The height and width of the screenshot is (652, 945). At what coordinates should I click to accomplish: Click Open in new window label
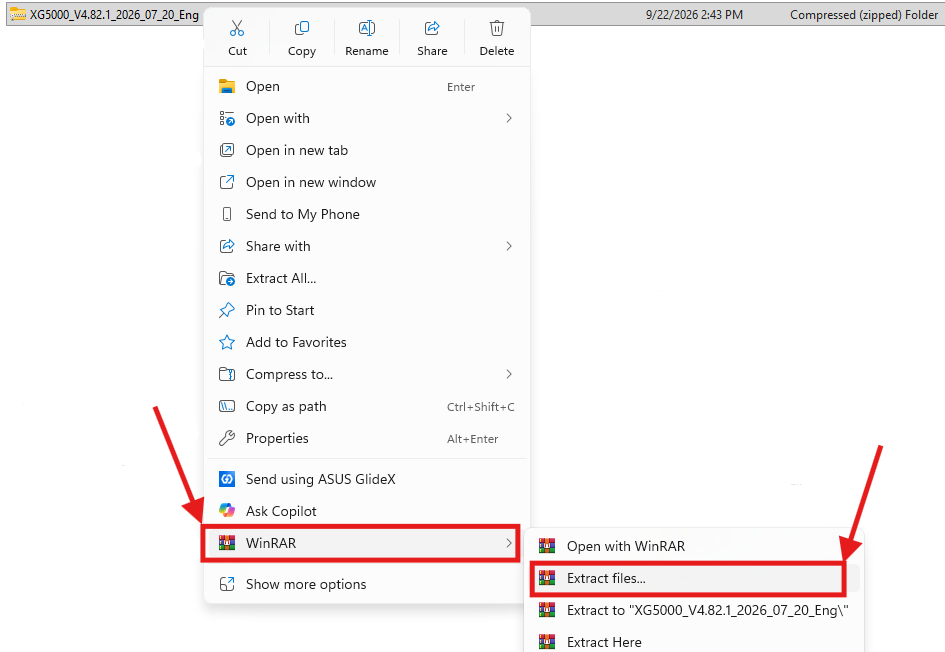click(311, 183)
